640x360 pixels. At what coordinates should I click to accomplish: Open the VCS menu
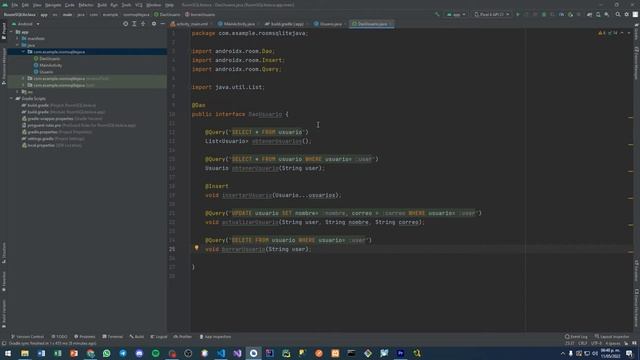(x=139, y=5)
